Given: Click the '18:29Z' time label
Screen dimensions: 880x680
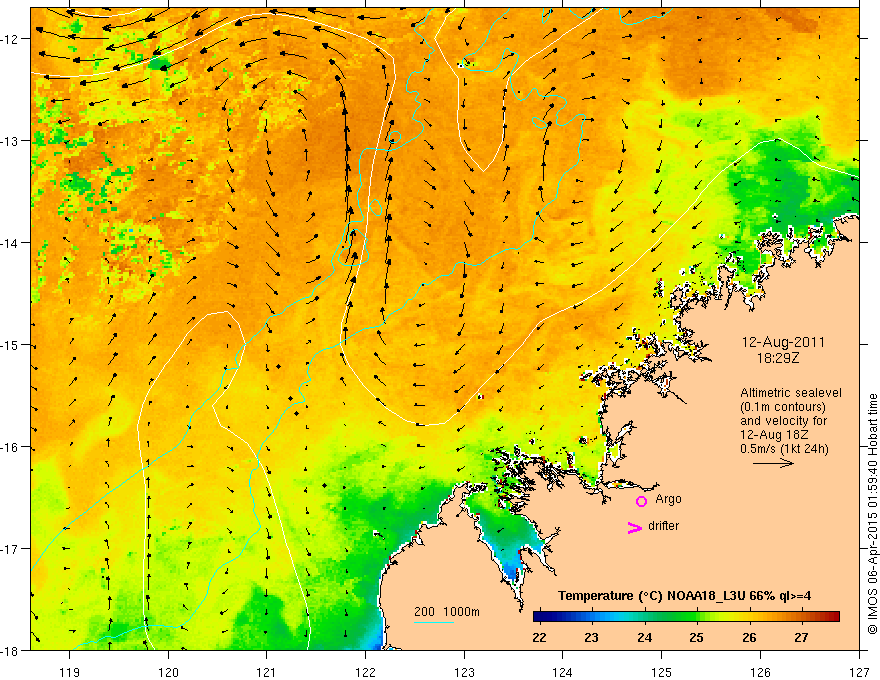Looking at the screenshot, I should pos(778,358).
